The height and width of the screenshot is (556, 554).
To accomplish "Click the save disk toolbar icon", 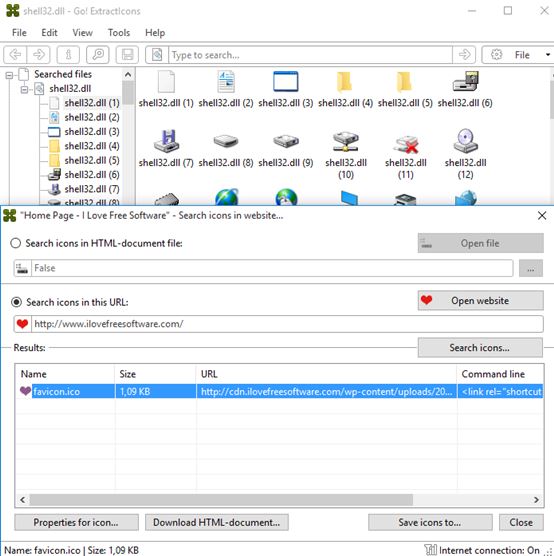I will point(127,55).
